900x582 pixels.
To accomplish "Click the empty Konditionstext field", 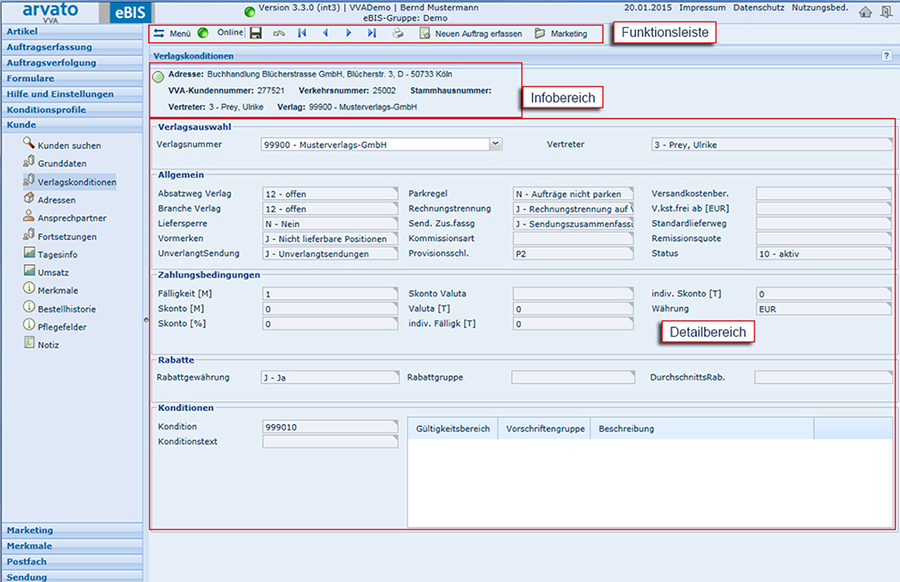I will (329, 442).
